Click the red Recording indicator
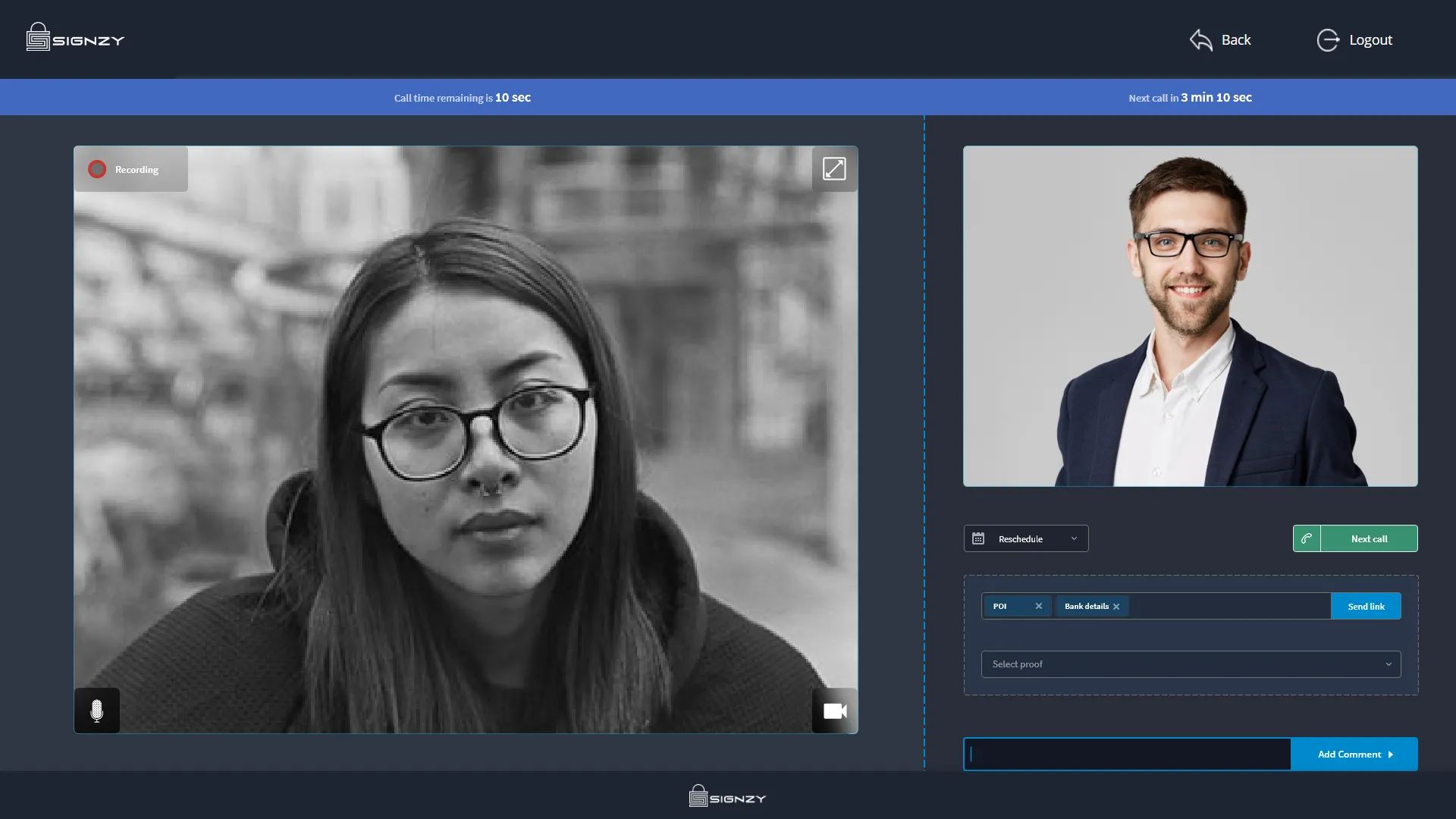 [x=97, y=169]
